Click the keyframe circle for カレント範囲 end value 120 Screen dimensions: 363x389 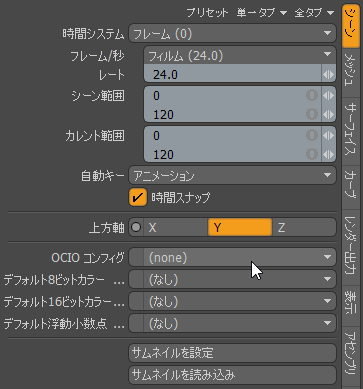click(312, 154)
